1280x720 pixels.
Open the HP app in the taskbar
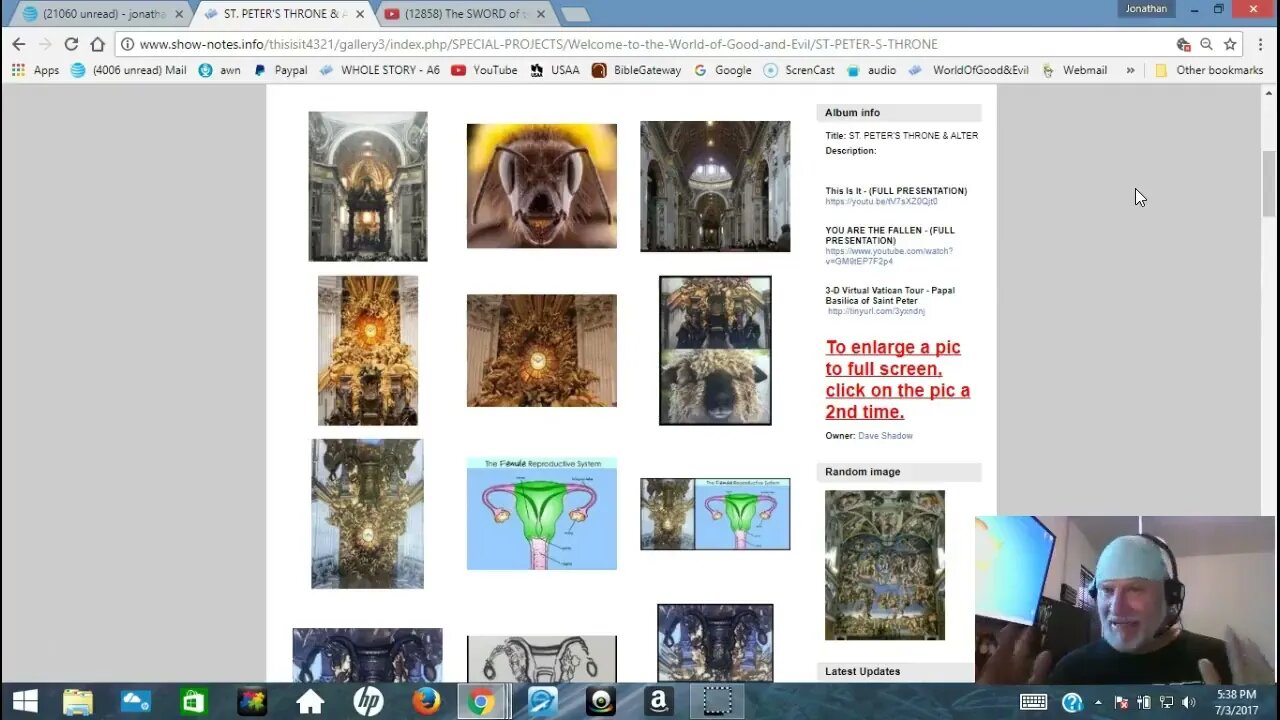coord(368,702)
